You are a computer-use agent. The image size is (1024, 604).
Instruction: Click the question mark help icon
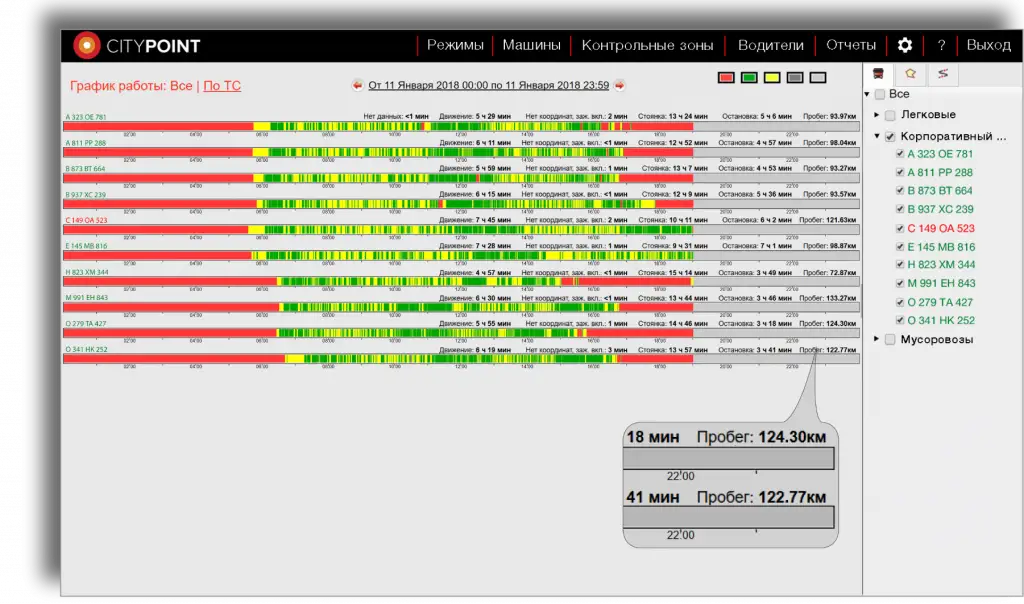pos(941,45)
